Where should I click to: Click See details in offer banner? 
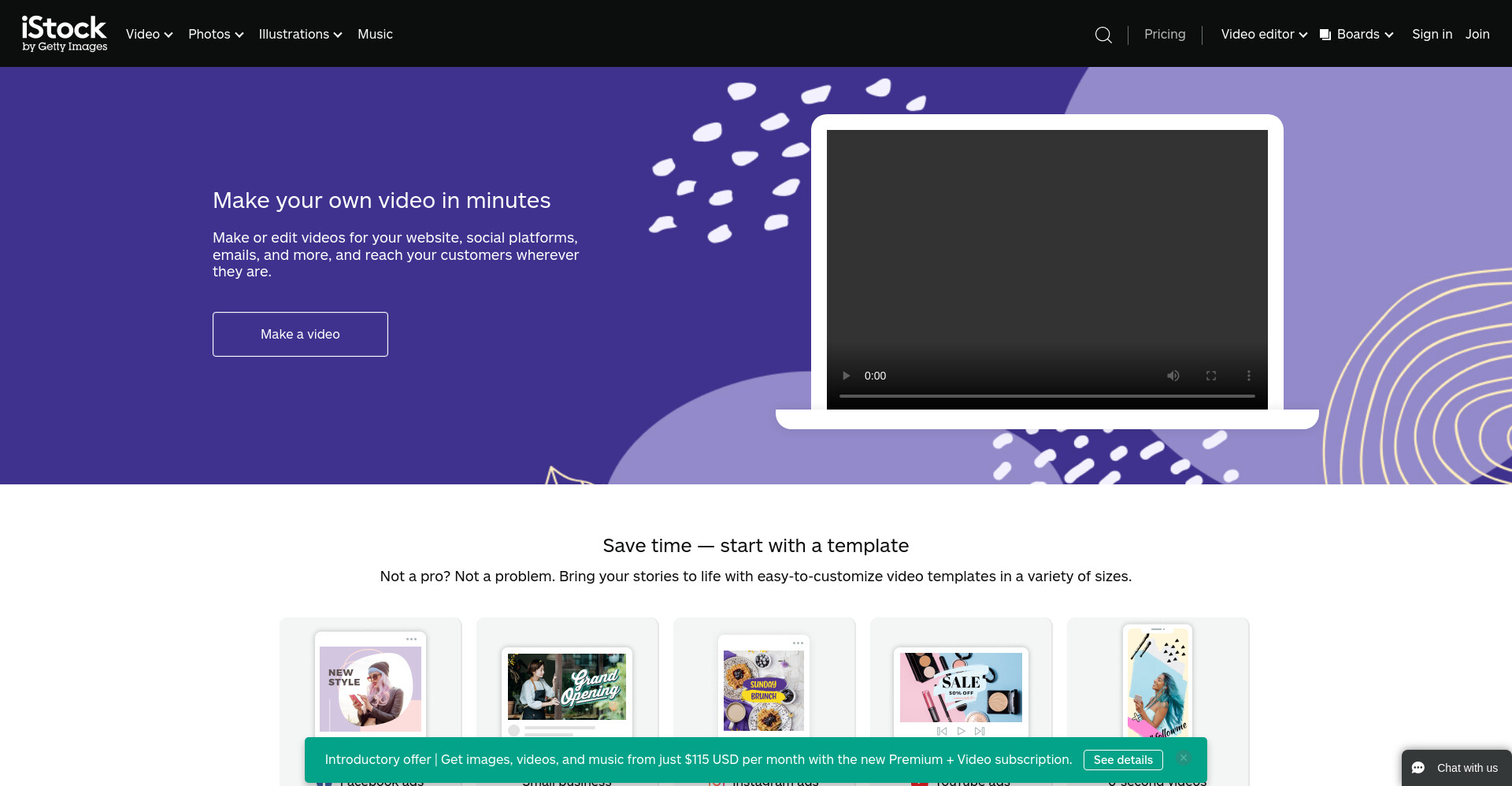point(1123,760)
